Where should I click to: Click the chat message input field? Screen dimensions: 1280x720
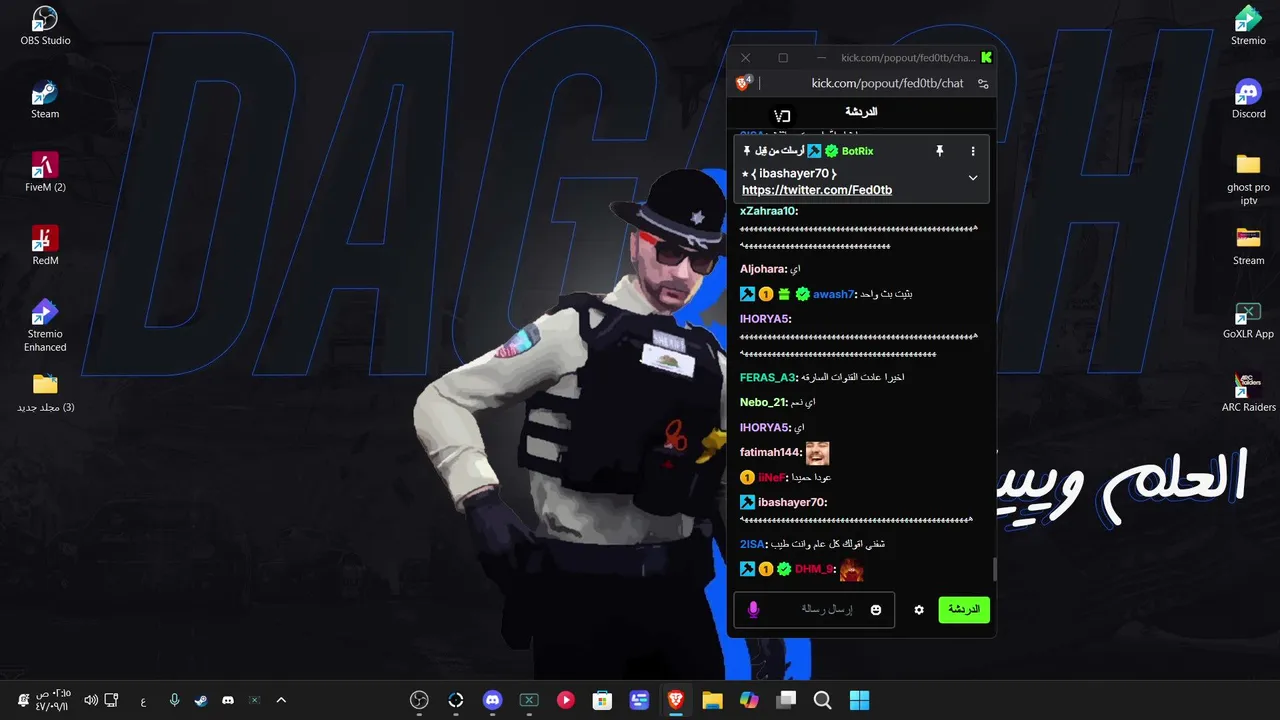tap(812, 609)
